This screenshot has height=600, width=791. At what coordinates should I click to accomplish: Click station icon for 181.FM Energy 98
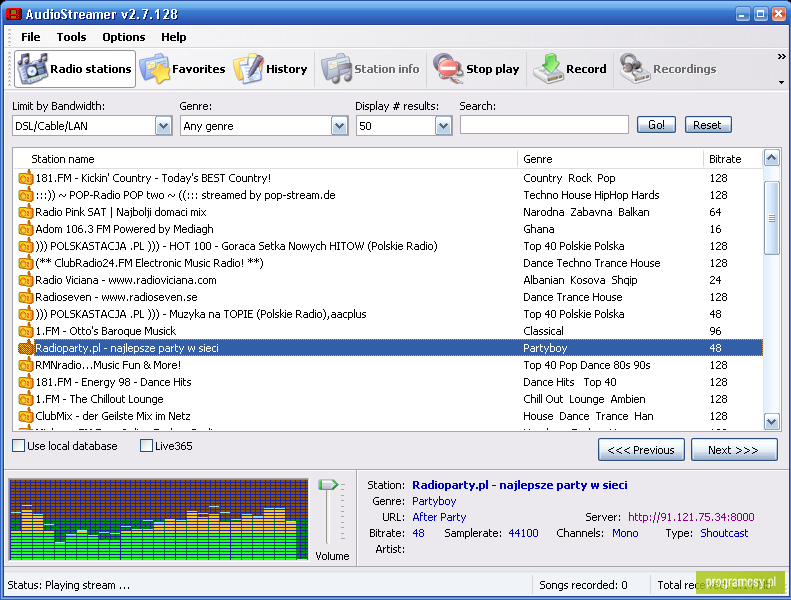[x=25, y=382]
